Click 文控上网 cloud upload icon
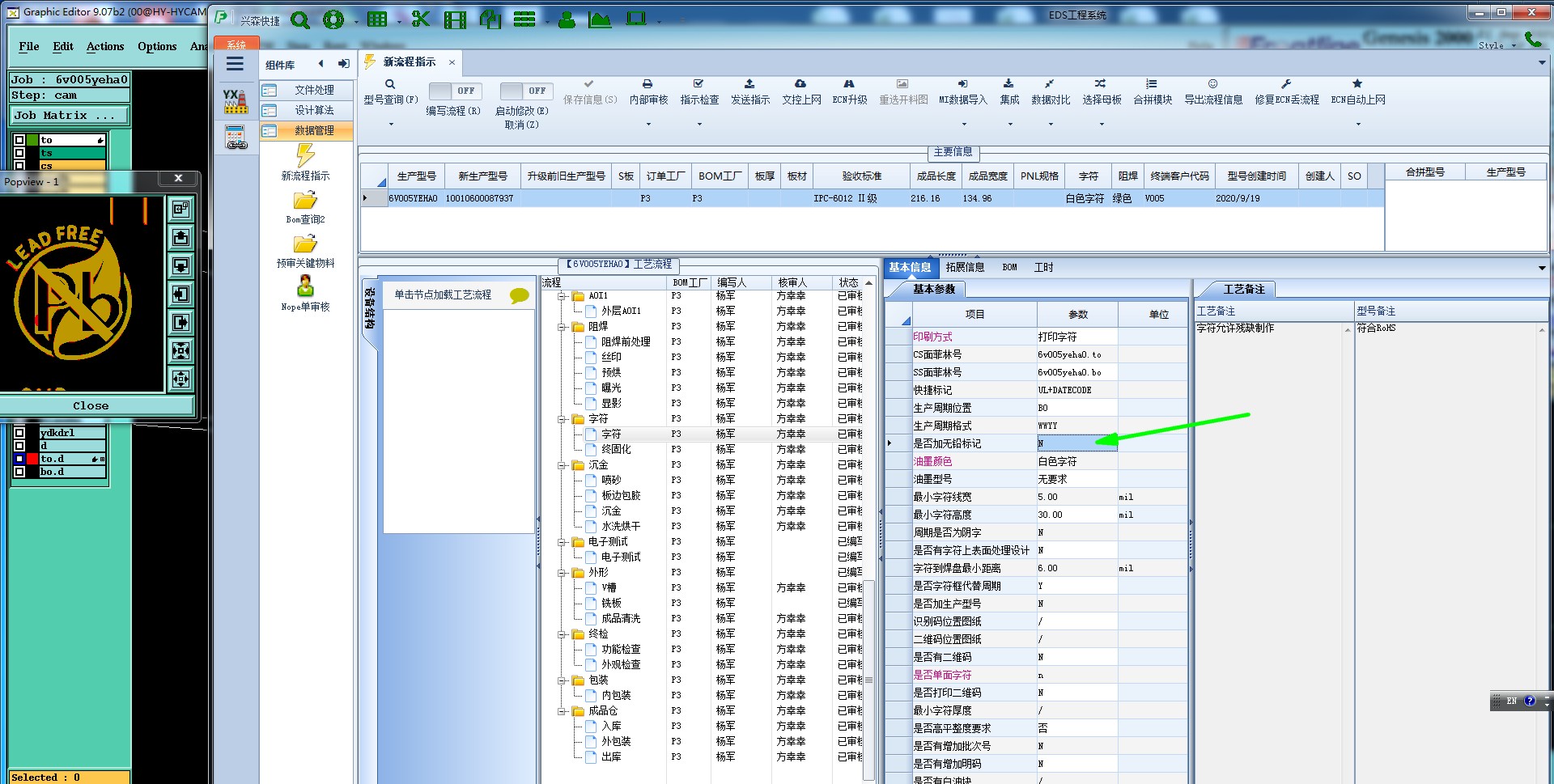This screenshot has height=784, width=1554. 800,84
